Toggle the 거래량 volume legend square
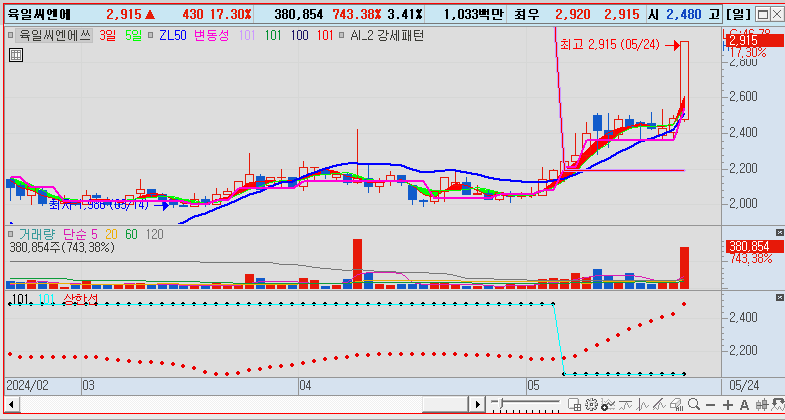The width and height of the screenshot is (785, 420). pos(11,234)
